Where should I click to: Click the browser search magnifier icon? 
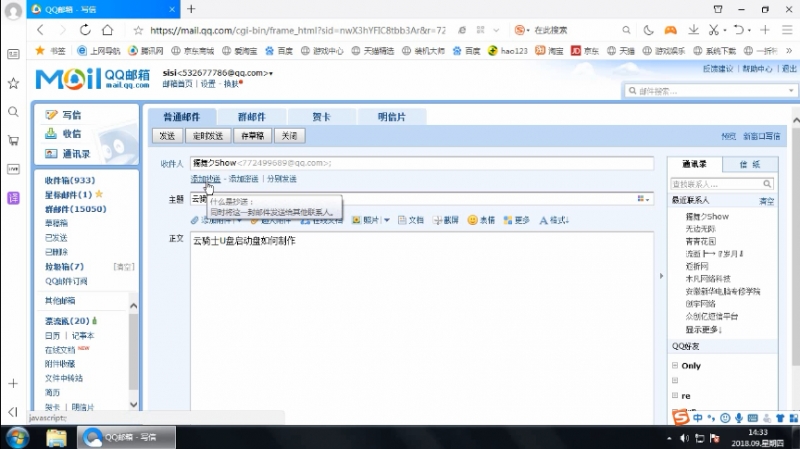click(x=626, y=30)
